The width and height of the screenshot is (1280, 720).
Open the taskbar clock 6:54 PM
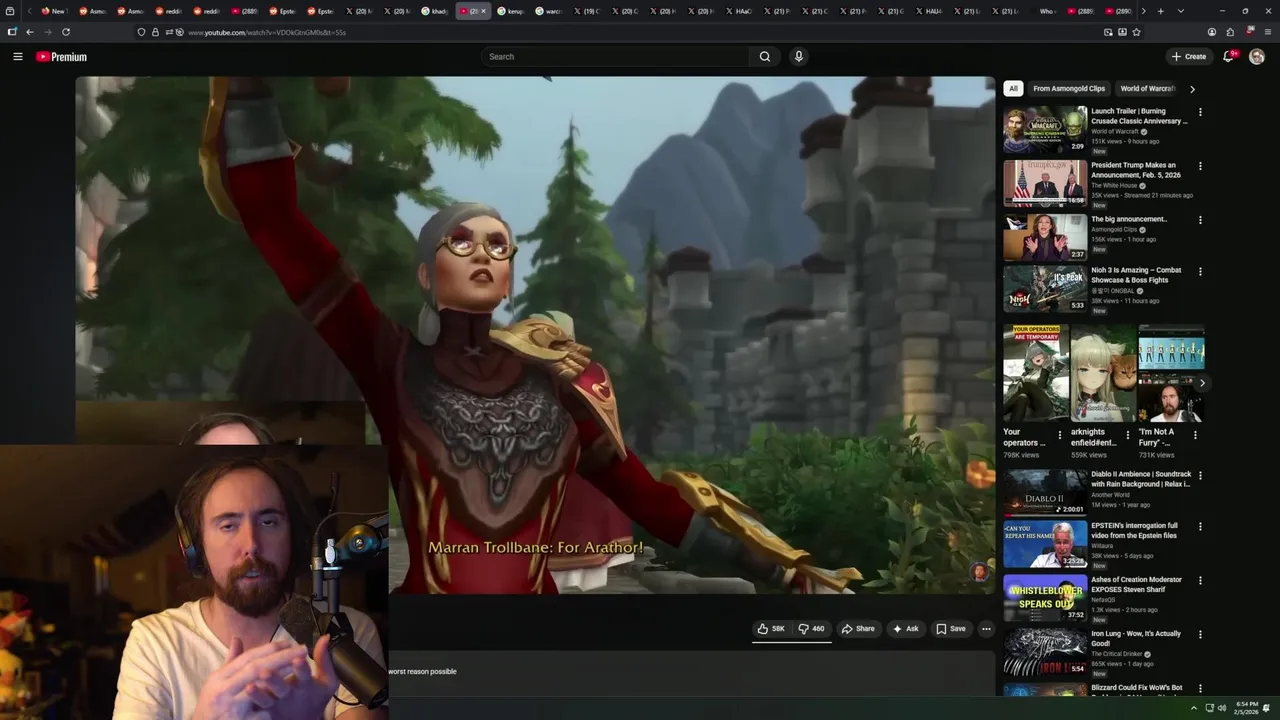pos(1246,708)
